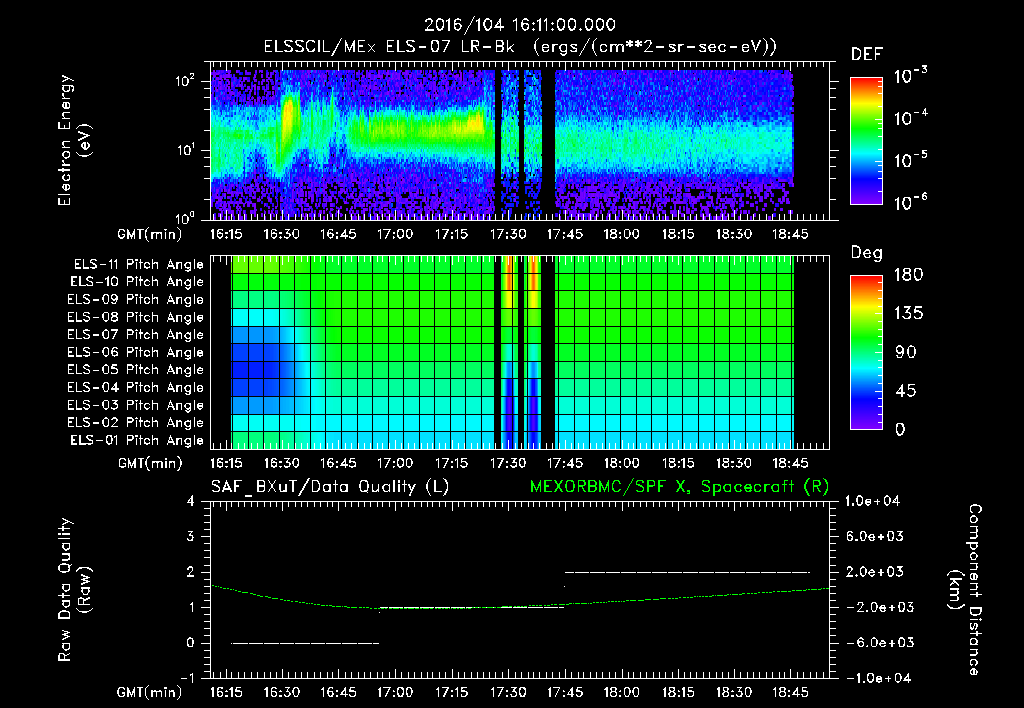
Task: Click SAF_BXuT/Data Quality (L) legend title
Action: coord(330,487)
